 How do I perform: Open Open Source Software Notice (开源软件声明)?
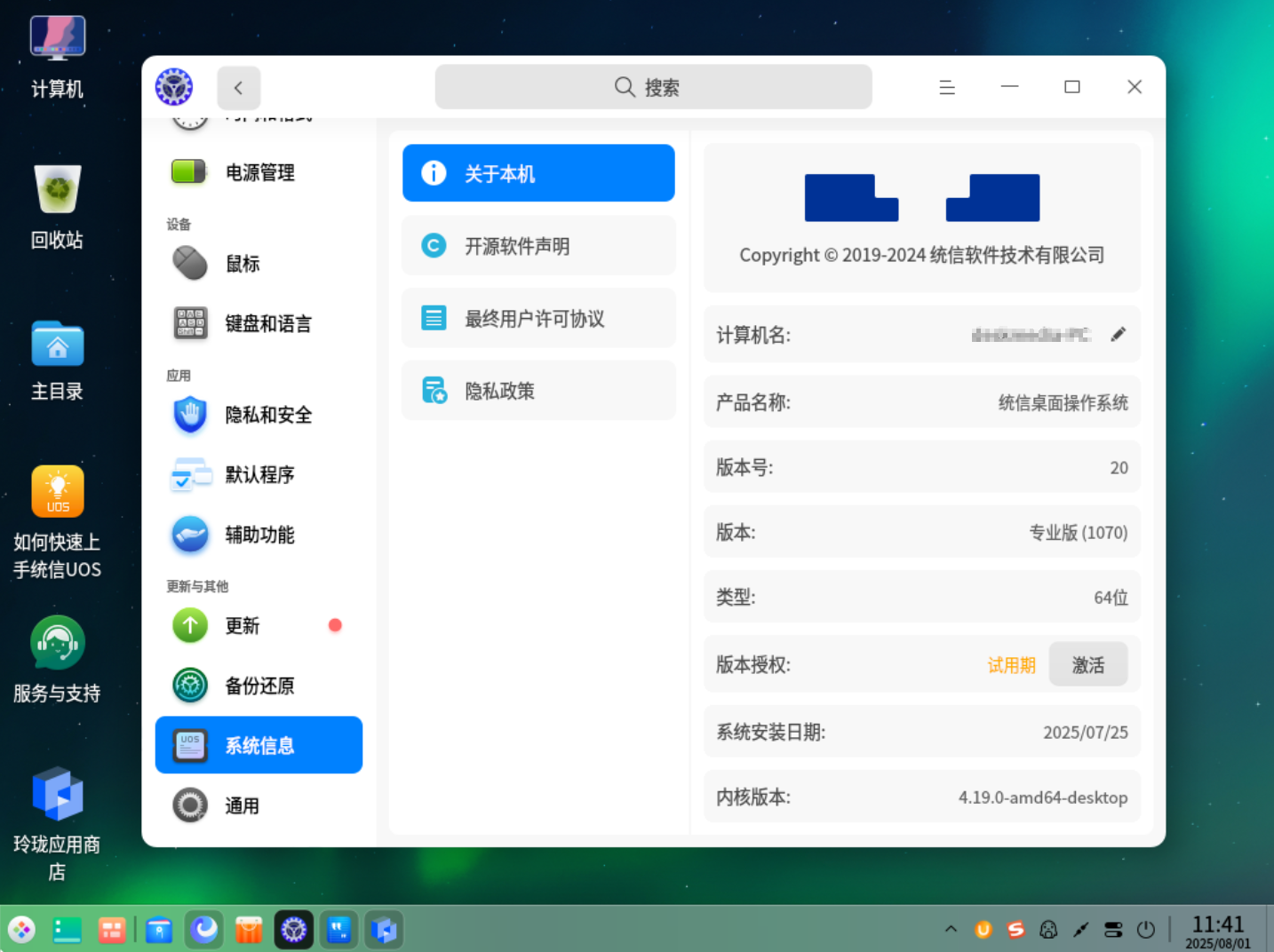click(538, 245)
